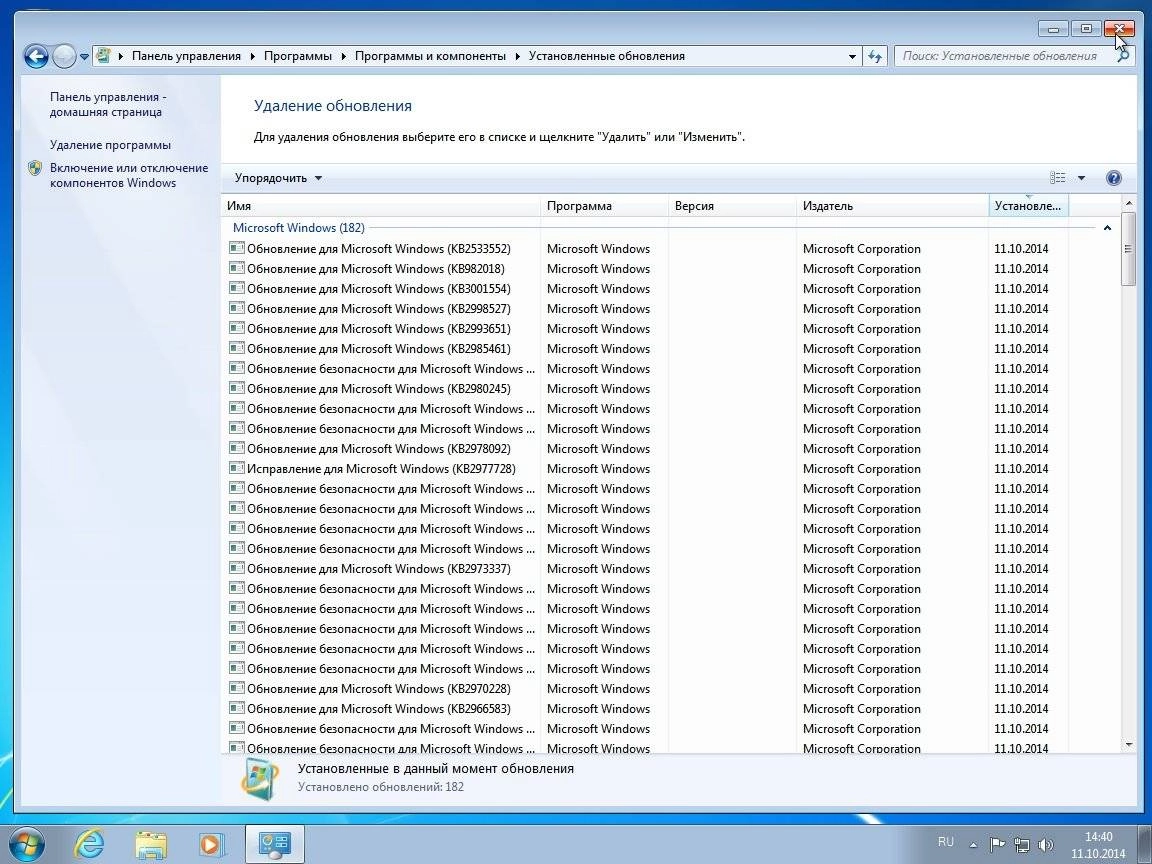Sort by Издатель column header
This screenshot has width=1152, height=864.
click(x=892, y=206)
